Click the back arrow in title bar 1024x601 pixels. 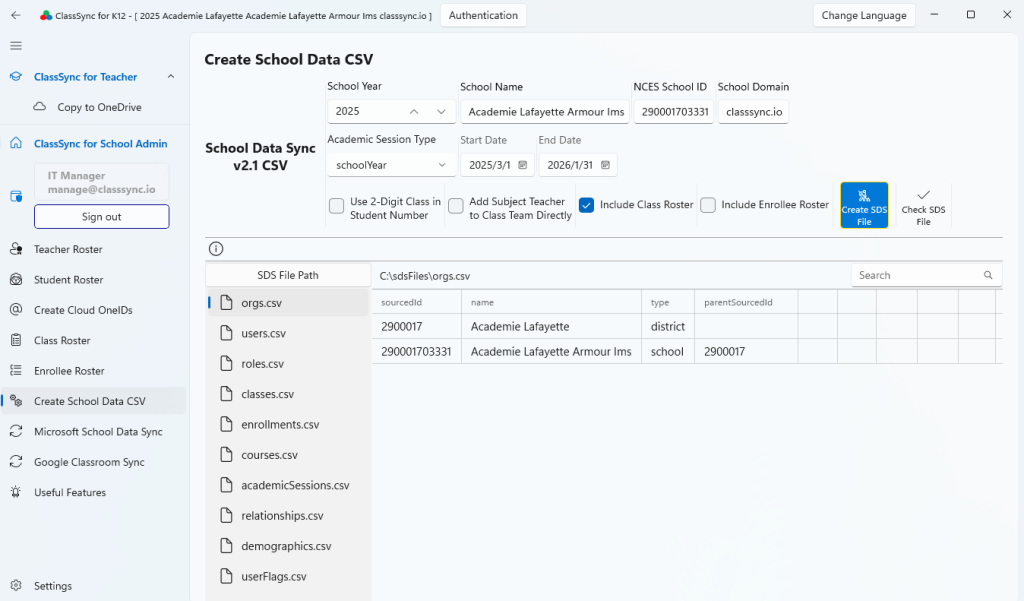16,15
